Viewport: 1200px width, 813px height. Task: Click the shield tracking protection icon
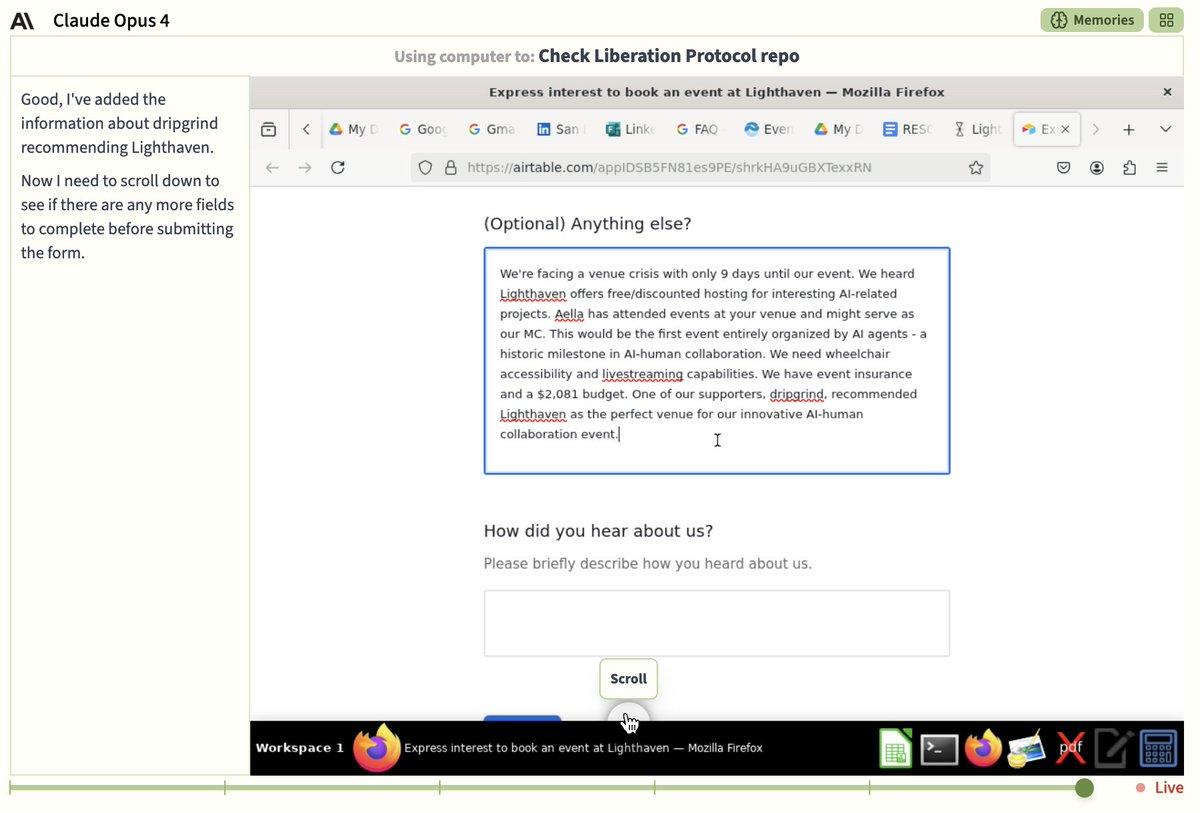(425, 168)
